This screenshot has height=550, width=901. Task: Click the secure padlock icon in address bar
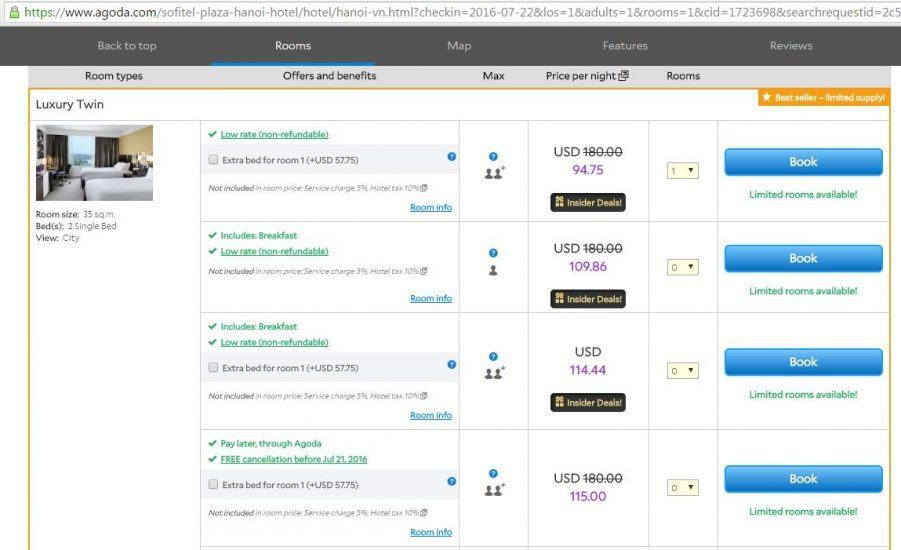pos(13,12)
